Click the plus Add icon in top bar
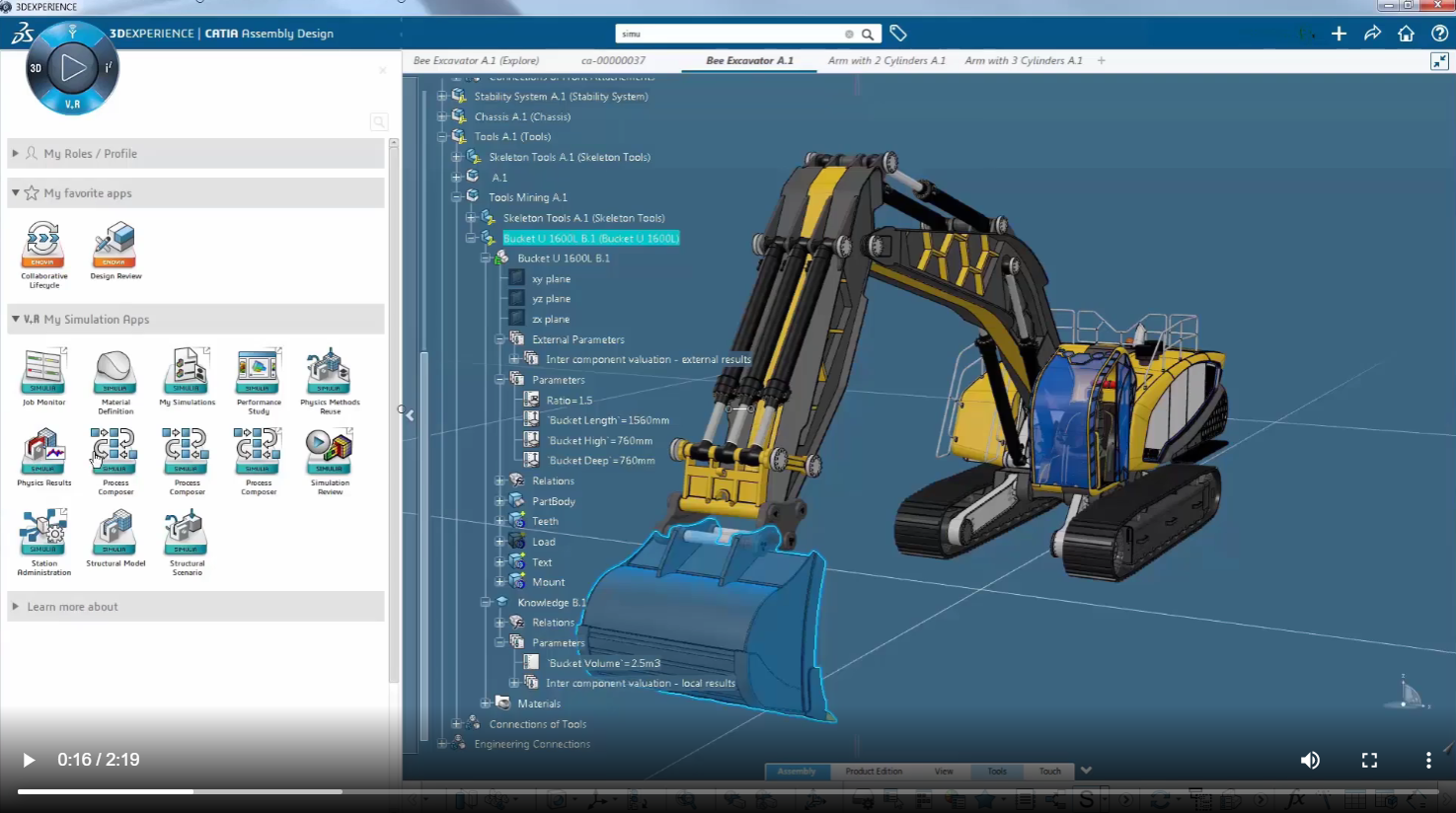This screenshot has height=813, width=1456. pos(1339,34)
